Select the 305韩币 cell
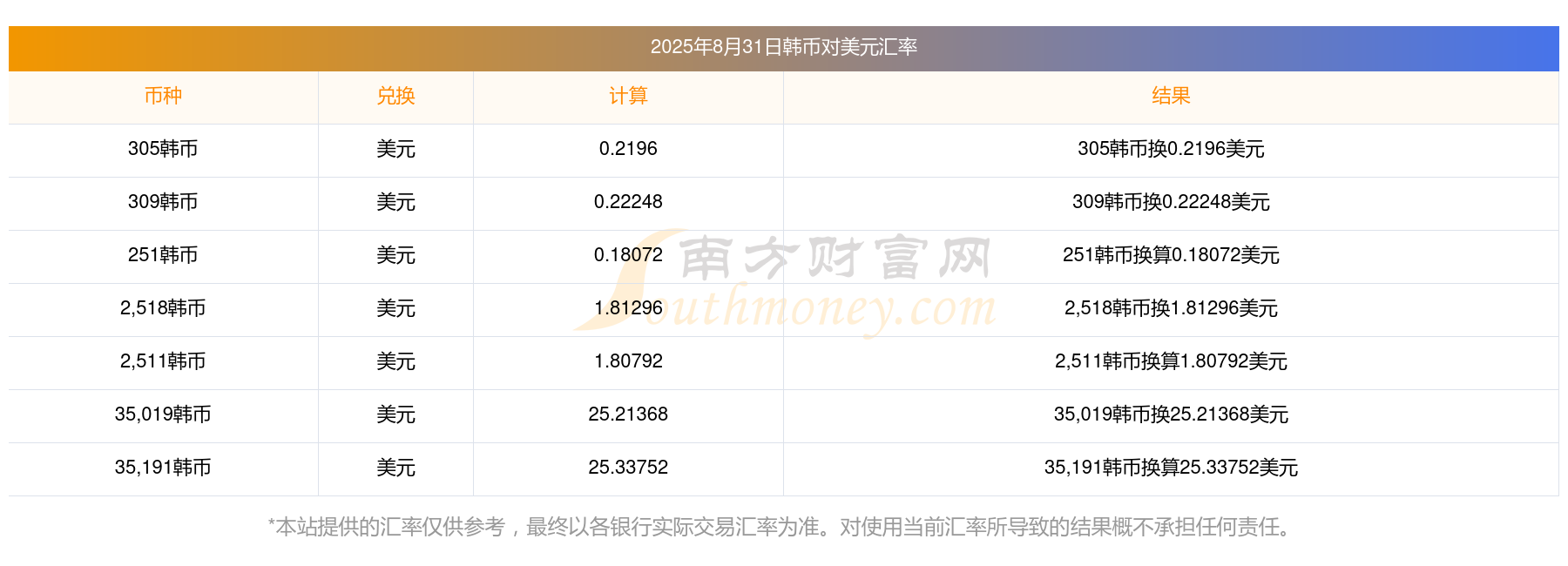Screen dimensions: 1568x566 coord(163,149)
